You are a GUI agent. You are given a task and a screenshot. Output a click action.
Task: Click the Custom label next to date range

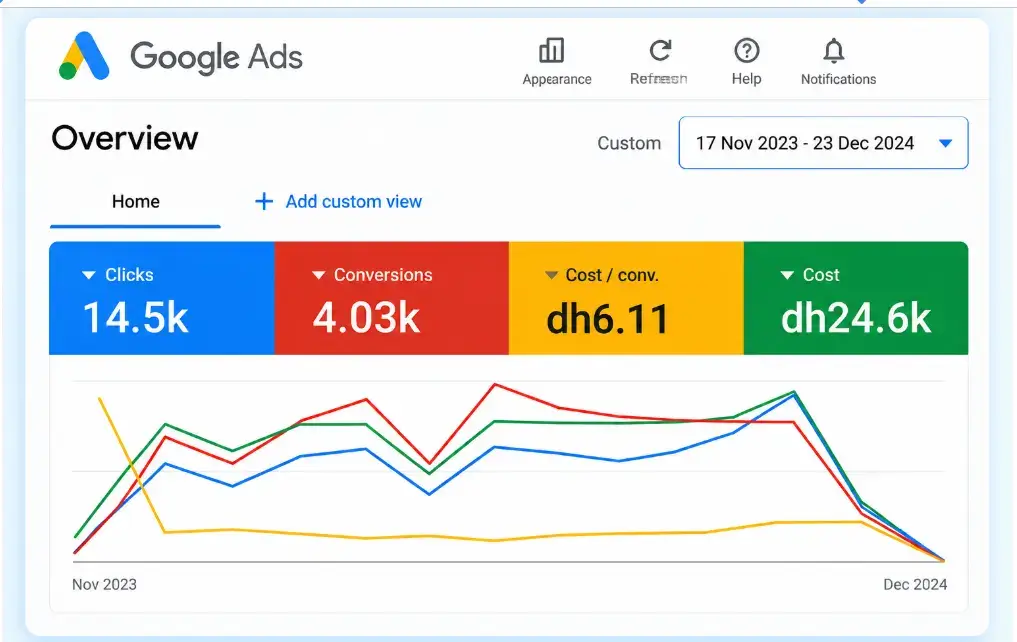tap(629, 143)
